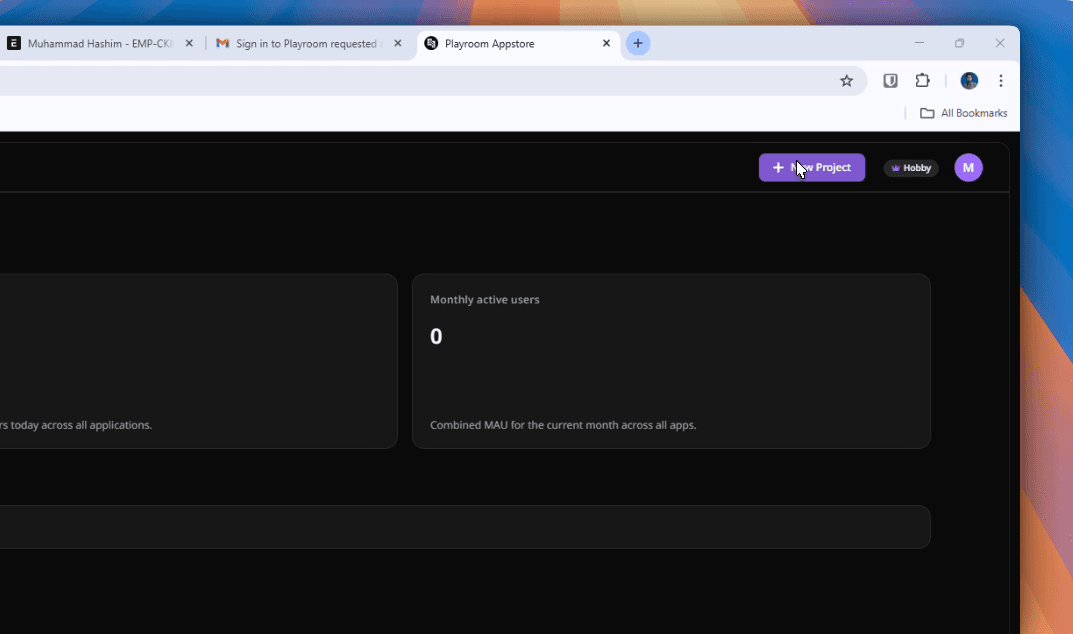Open the Extensions puzzle icon
The width and height of the screenshot is (1073, 634).
click(x=922, y=81)
